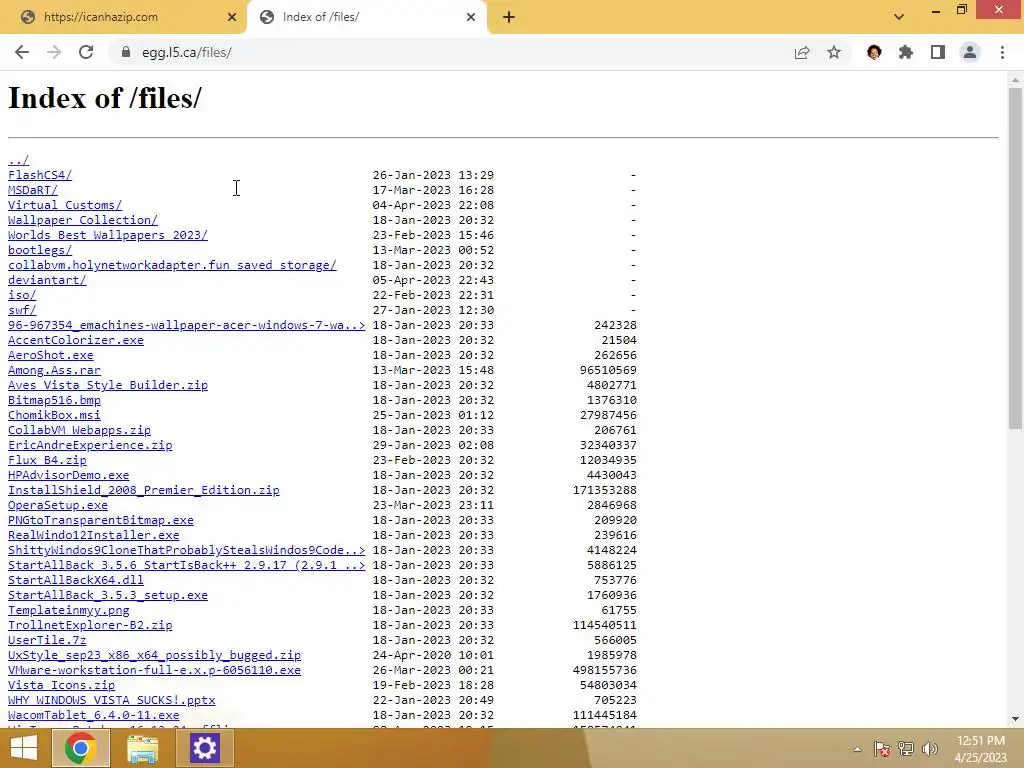Screen dimensions: 1024x768
Task: Open the deviantart/ directory
Action: 47,280
